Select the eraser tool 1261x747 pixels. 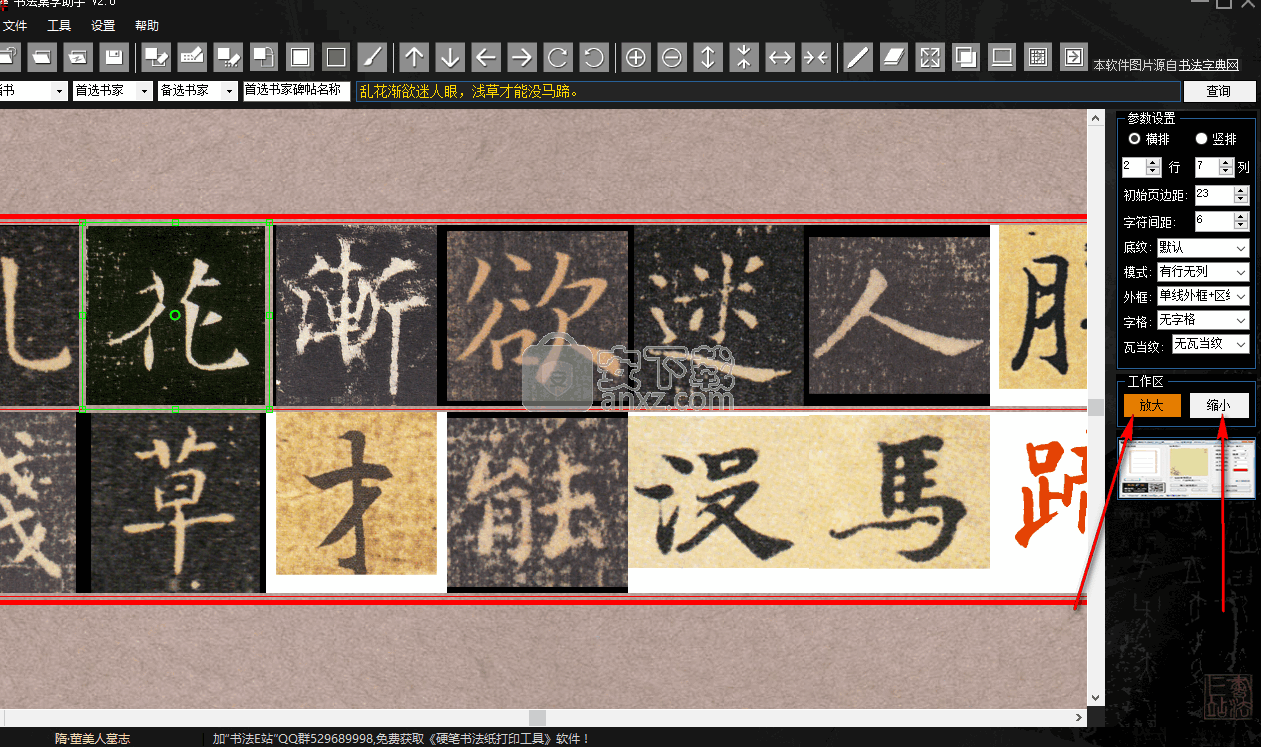tap(894, 57)
